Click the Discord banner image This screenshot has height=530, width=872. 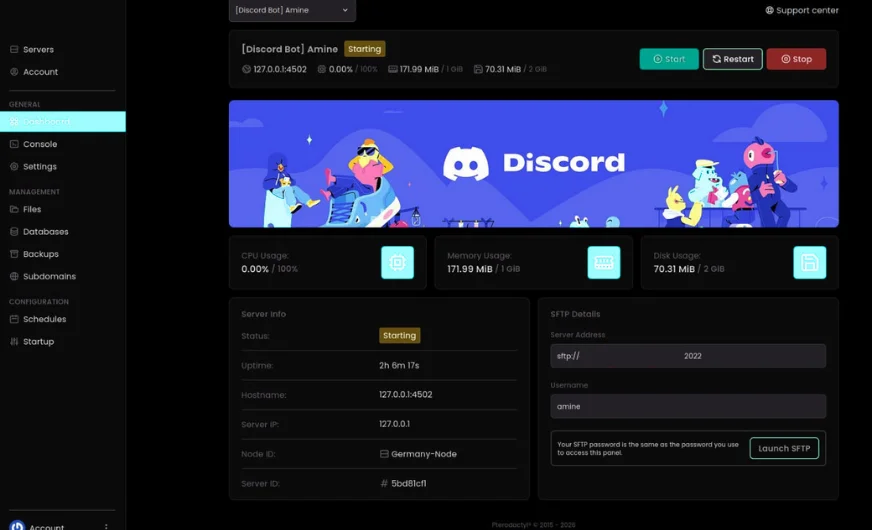[x=533, y=164]
